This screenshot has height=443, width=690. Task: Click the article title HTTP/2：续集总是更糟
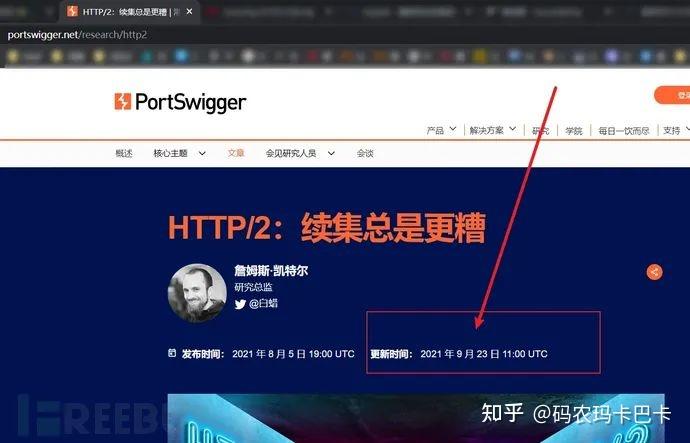[x=327, y=228]
